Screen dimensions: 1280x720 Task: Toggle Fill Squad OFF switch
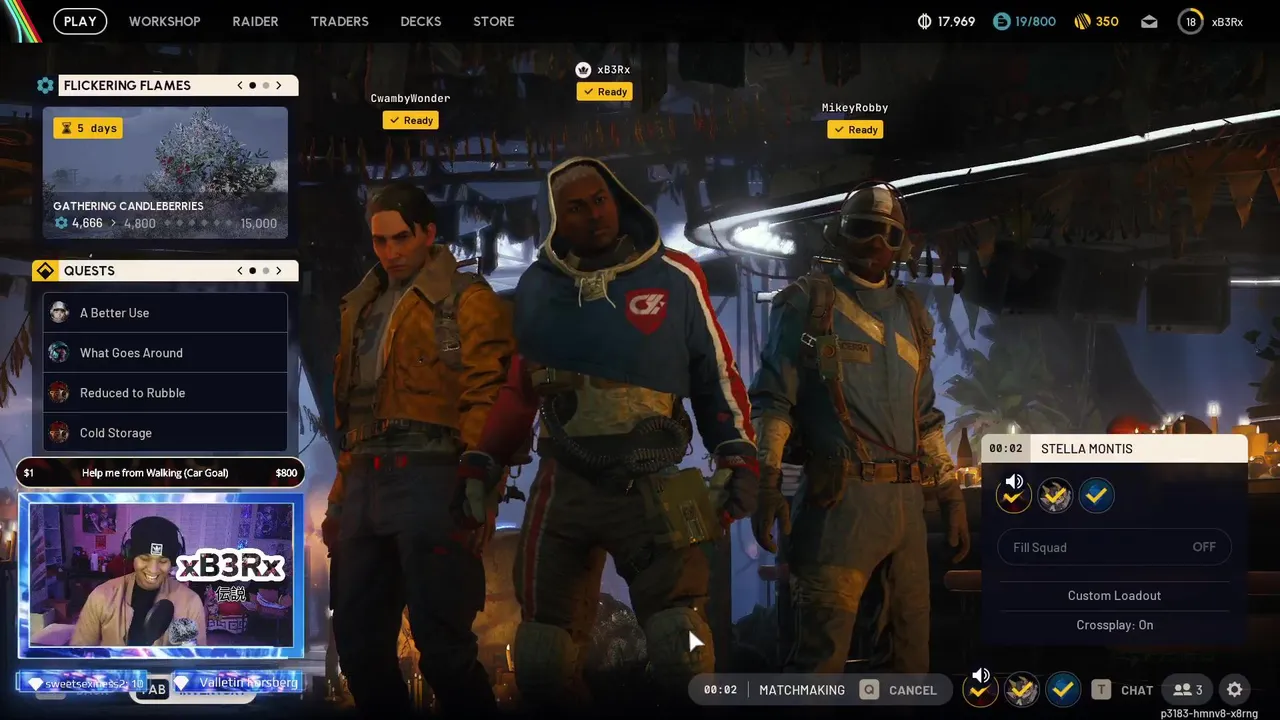click(x=1114, y=547)
